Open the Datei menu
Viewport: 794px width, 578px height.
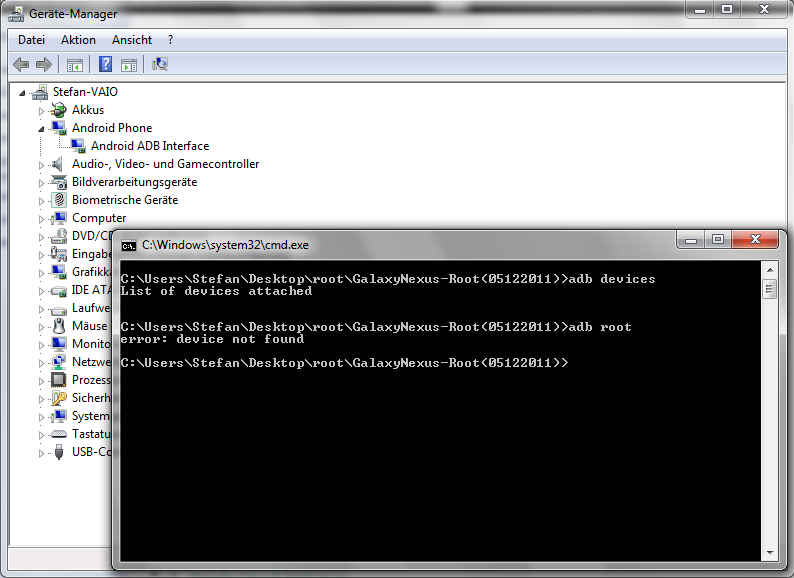click(31, 40)
